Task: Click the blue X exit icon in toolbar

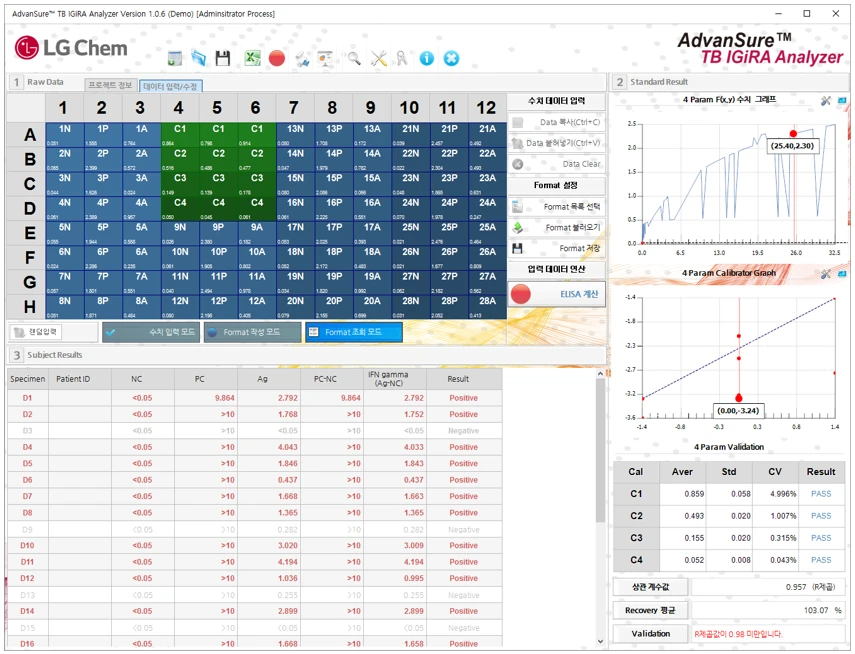Action: [x=451, y=58]
